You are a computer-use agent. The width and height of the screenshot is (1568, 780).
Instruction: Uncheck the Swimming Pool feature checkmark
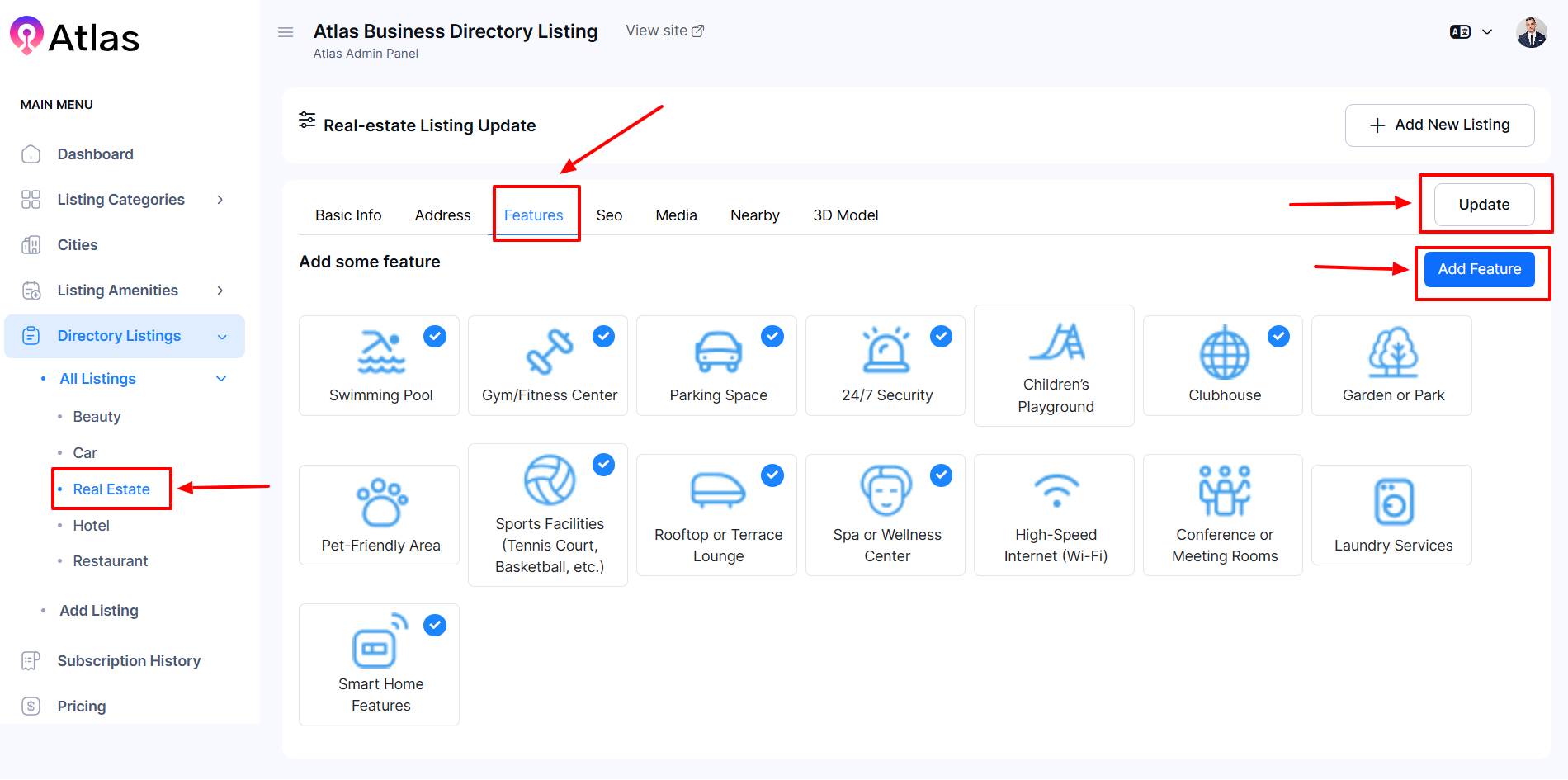pyautogui.click(x=435, y=336)
